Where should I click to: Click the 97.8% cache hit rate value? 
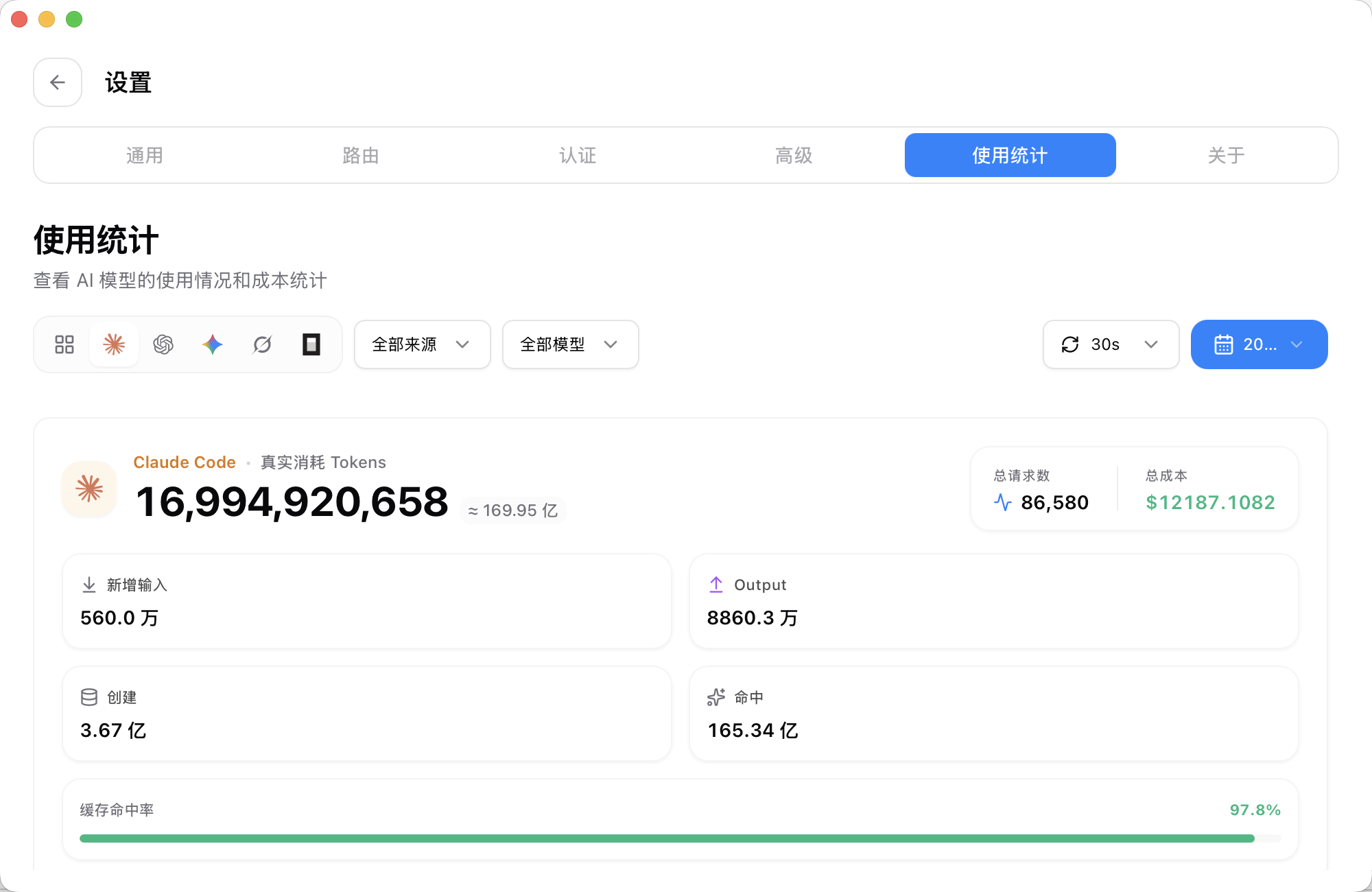pos(1255,810)
